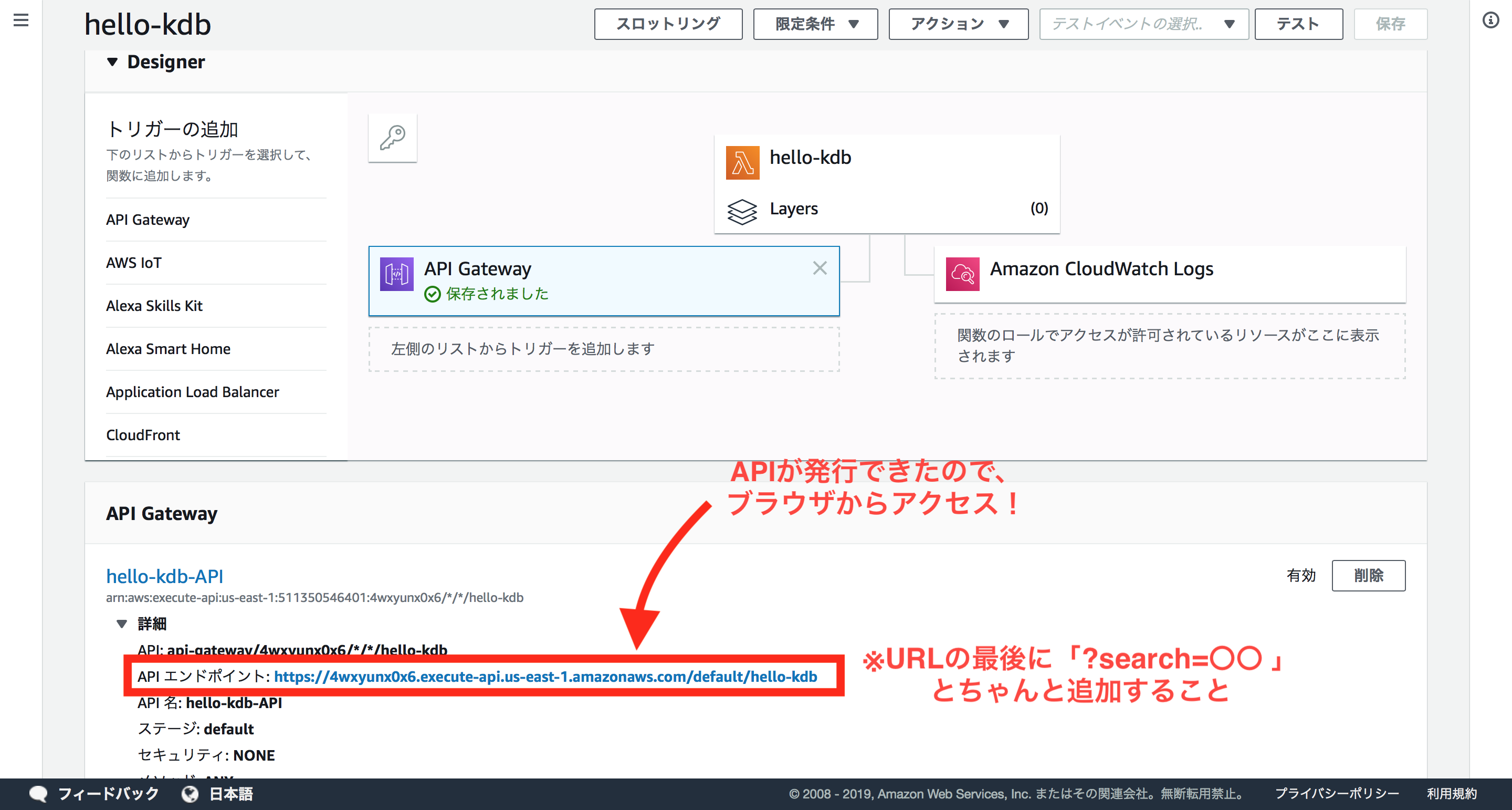1512x810 pixels.
Task: Click the API Gateway section heading
Action: (161, 513)
